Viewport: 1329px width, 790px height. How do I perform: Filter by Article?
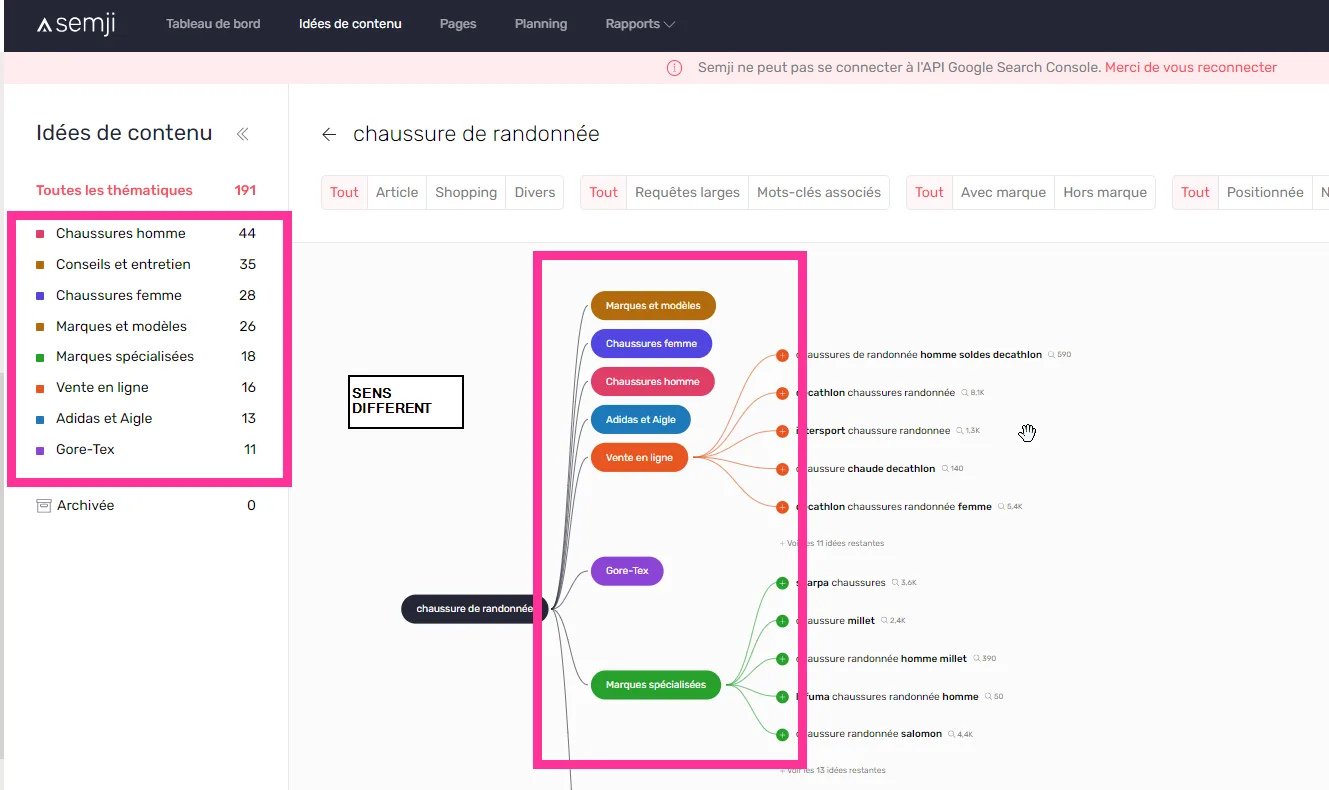tap(397, 192)
